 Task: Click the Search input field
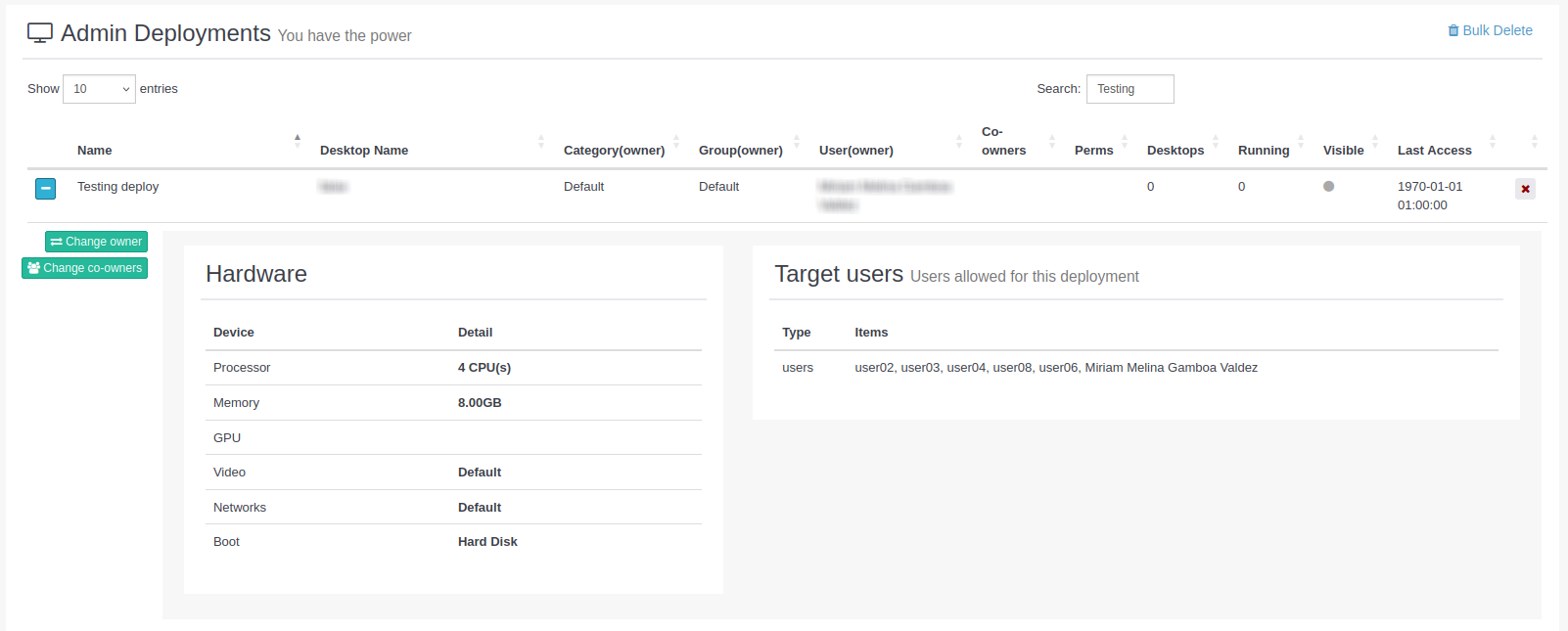pyautogui.click(x=1130, y=89)
